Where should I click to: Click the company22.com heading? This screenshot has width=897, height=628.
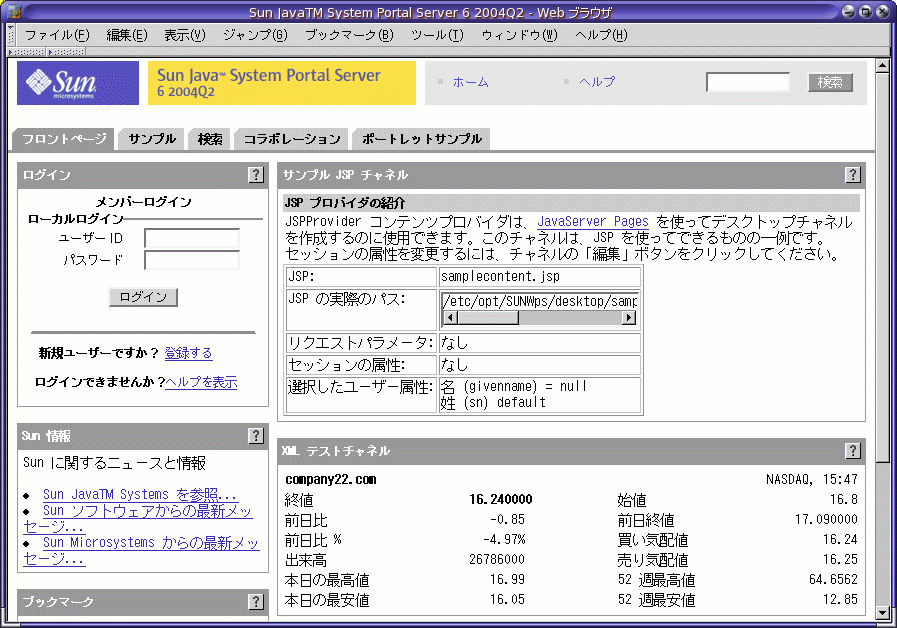click(x=331, y=479)
